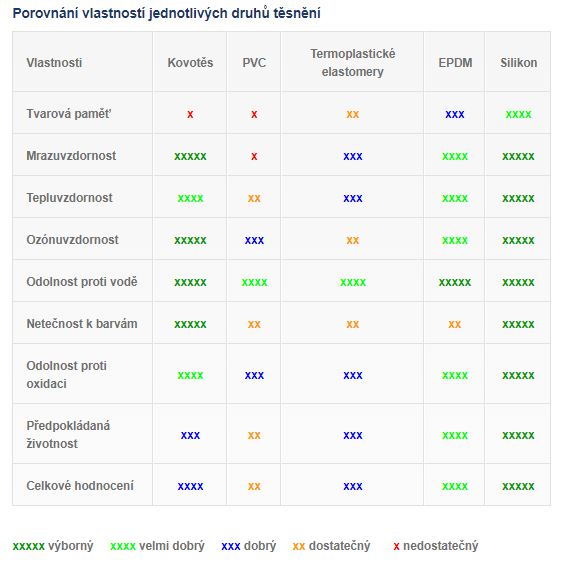Click the Tepluvzdornost row label
The image size is (574, 565).
70,198
